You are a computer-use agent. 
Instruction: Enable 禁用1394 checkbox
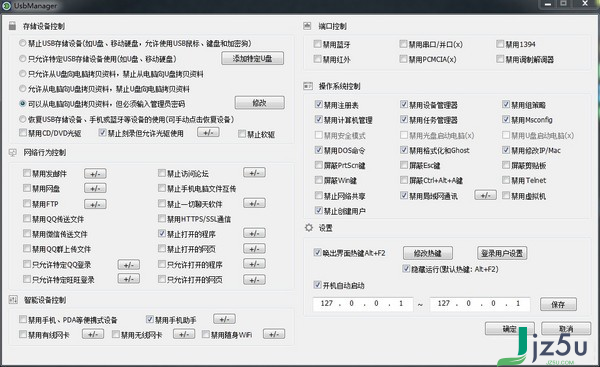click(500, 44)
